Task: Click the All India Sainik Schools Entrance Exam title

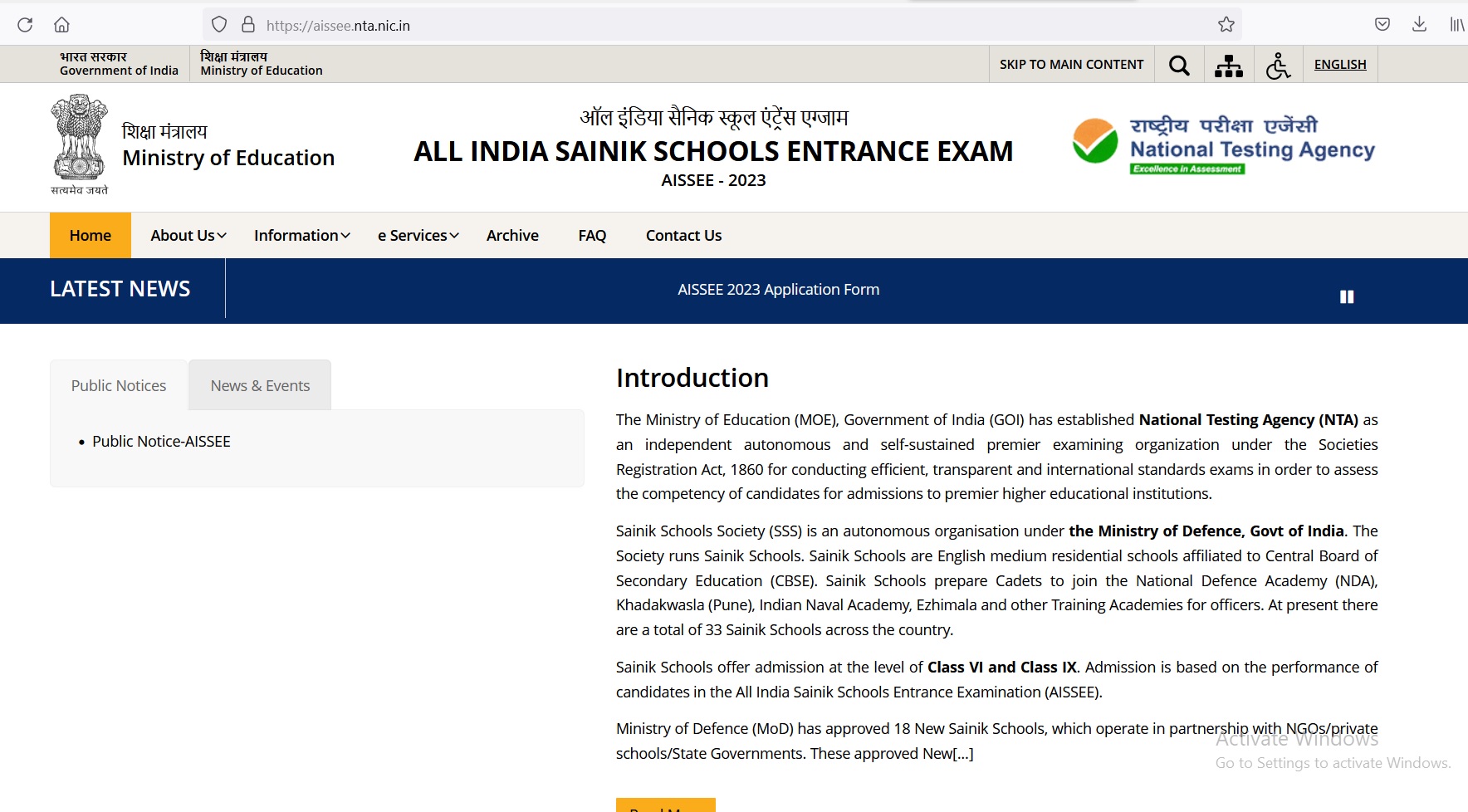Action: point(713,151)
